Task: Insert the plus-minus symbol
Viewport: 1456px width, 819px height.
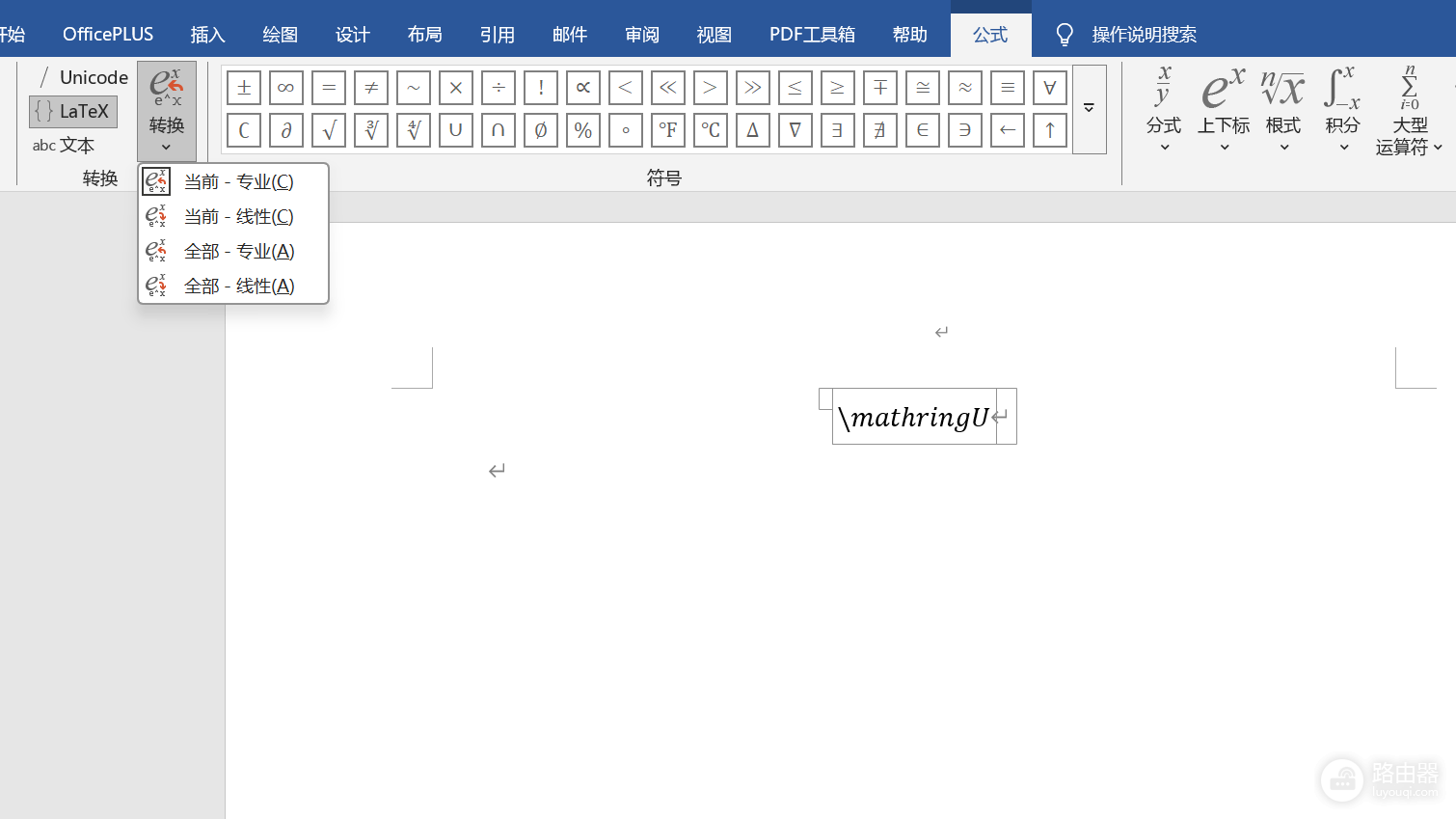Action: tap(244, 88)
